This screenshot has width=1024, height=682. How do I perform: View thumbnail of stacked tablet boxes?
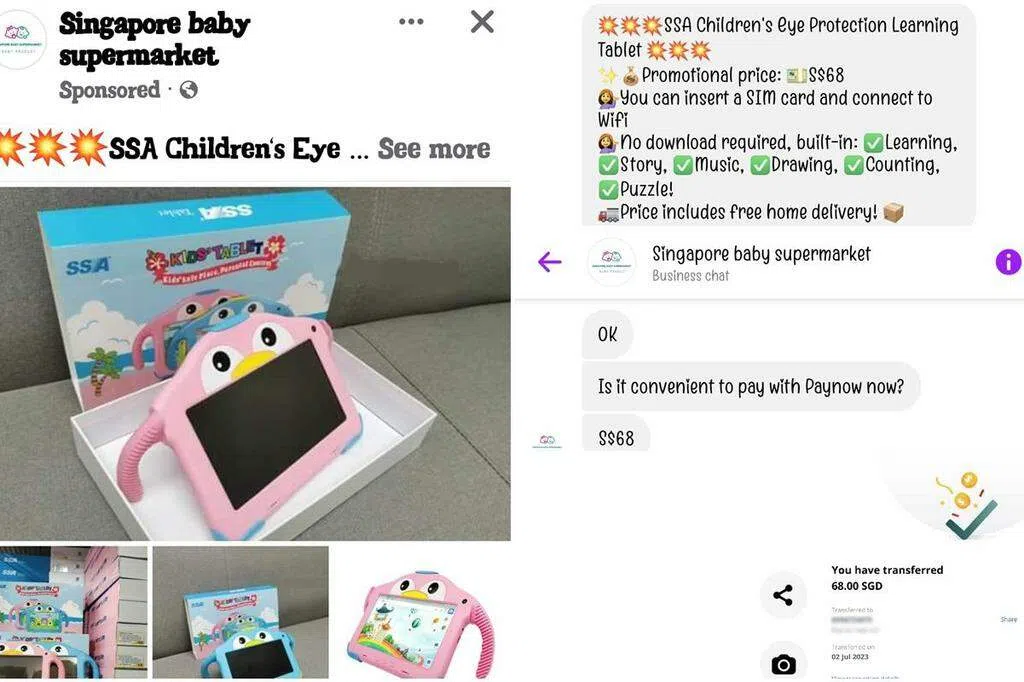[74, 612]
